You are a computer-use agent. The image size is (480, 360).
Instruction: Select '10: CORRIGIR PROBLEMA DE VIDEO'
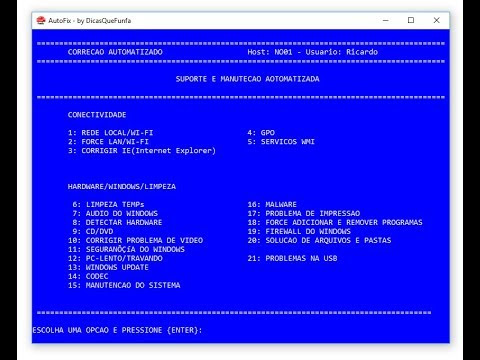[x=135, y=241]
